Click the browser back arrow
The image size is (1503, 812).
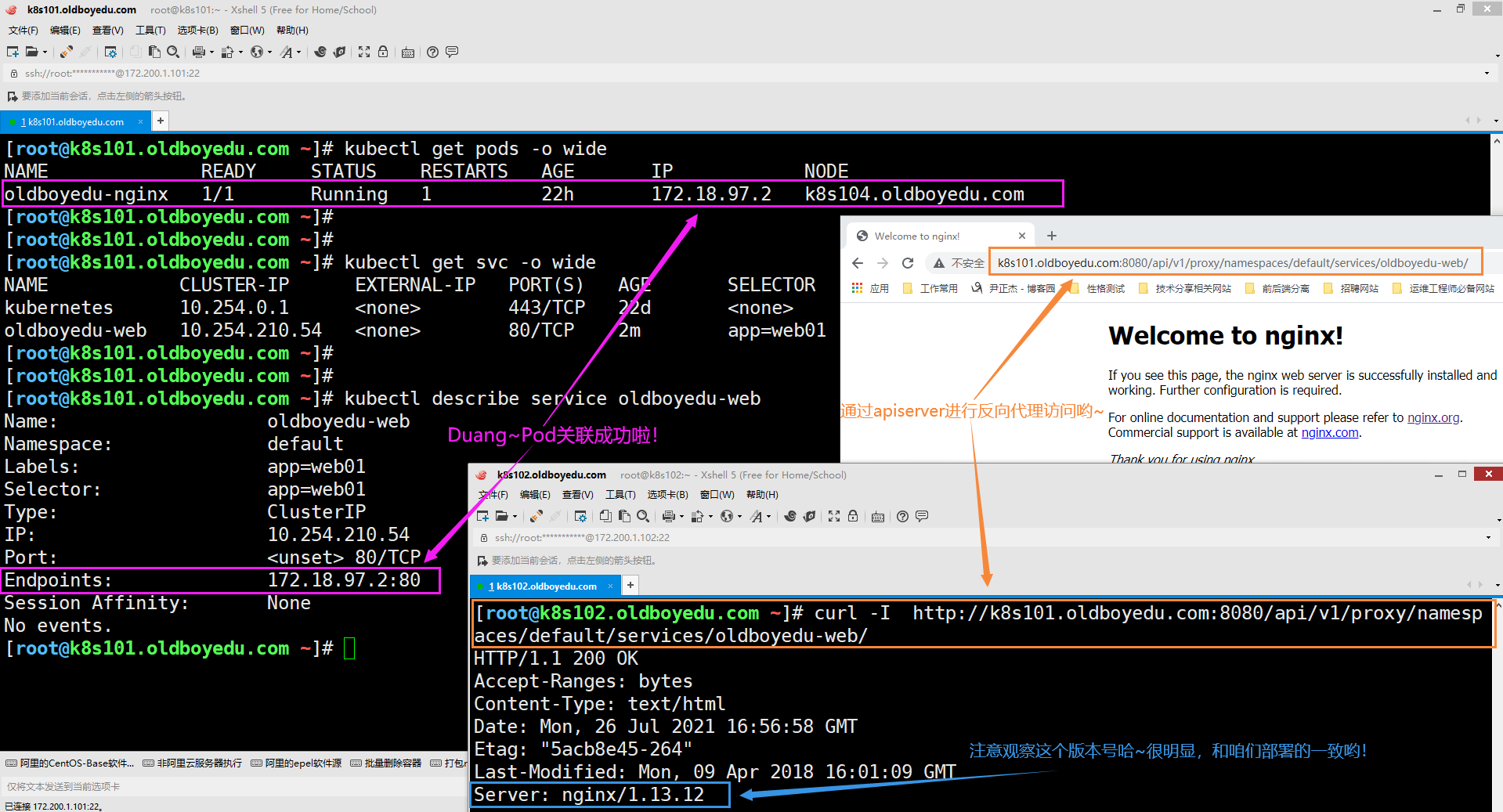pos(858,263)
